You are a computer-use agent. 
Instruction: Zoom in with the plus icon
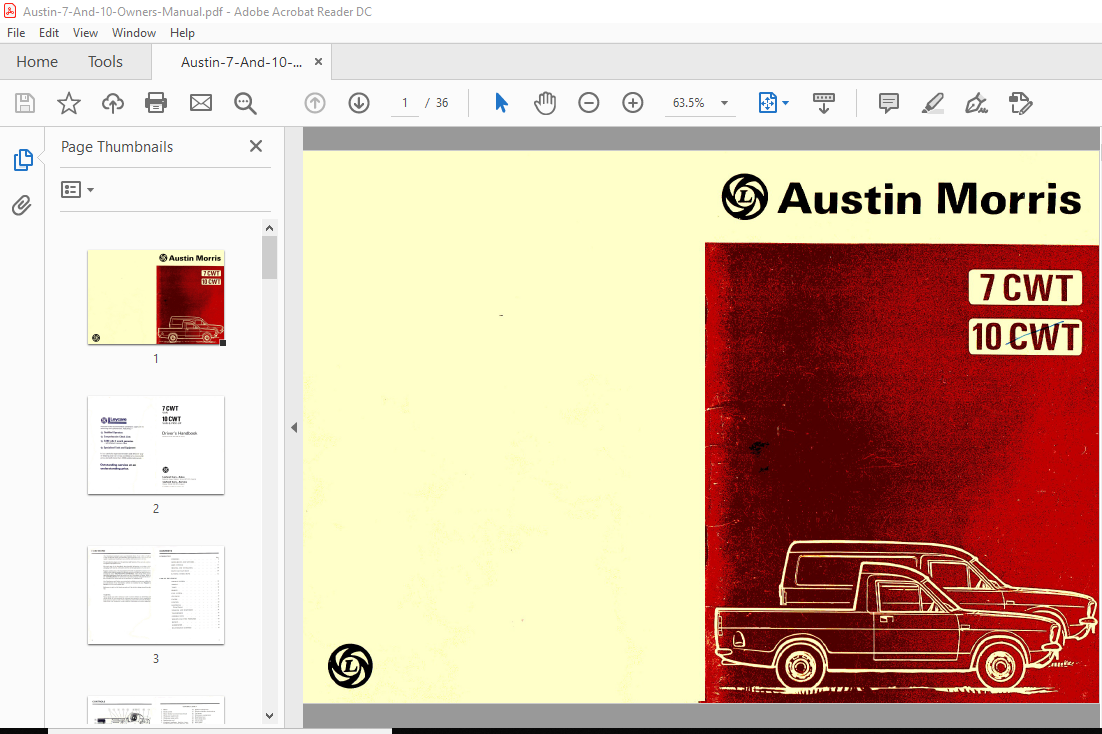633,103
